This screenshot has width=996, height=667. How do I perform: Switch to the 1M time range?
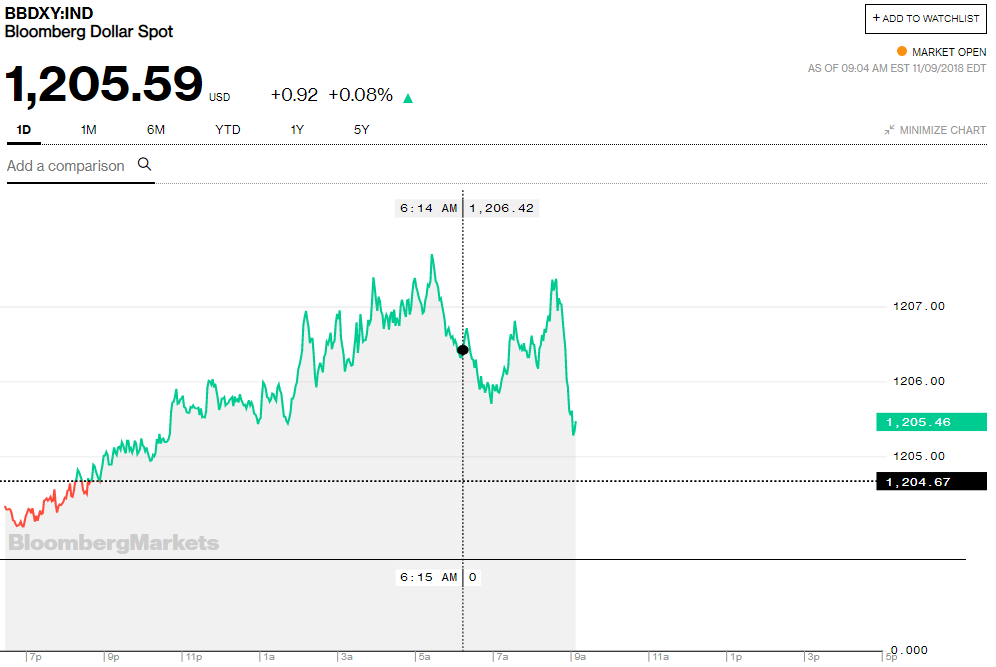(x=89, y=130)
